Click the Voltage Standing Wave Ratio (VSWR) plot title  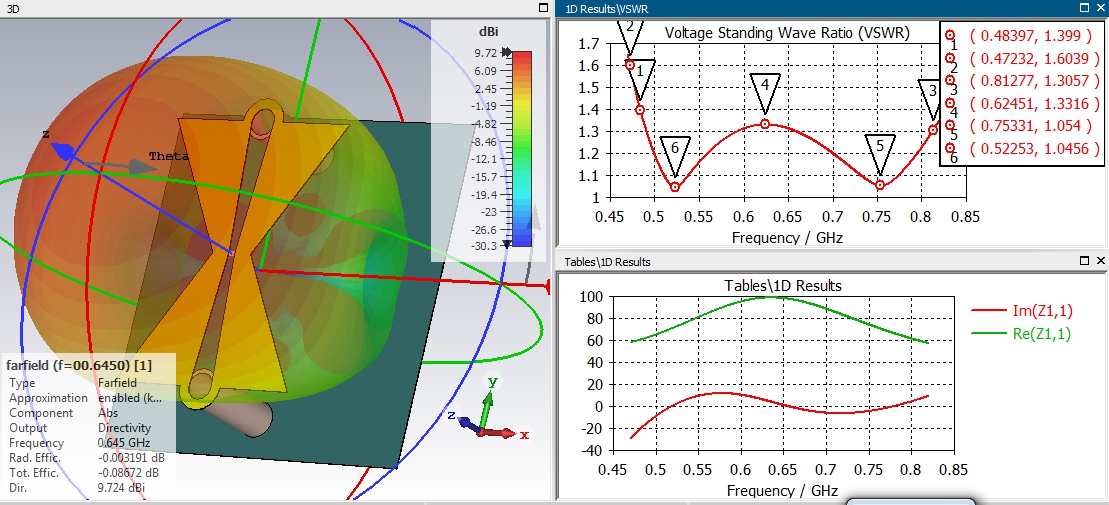(787, 33)
